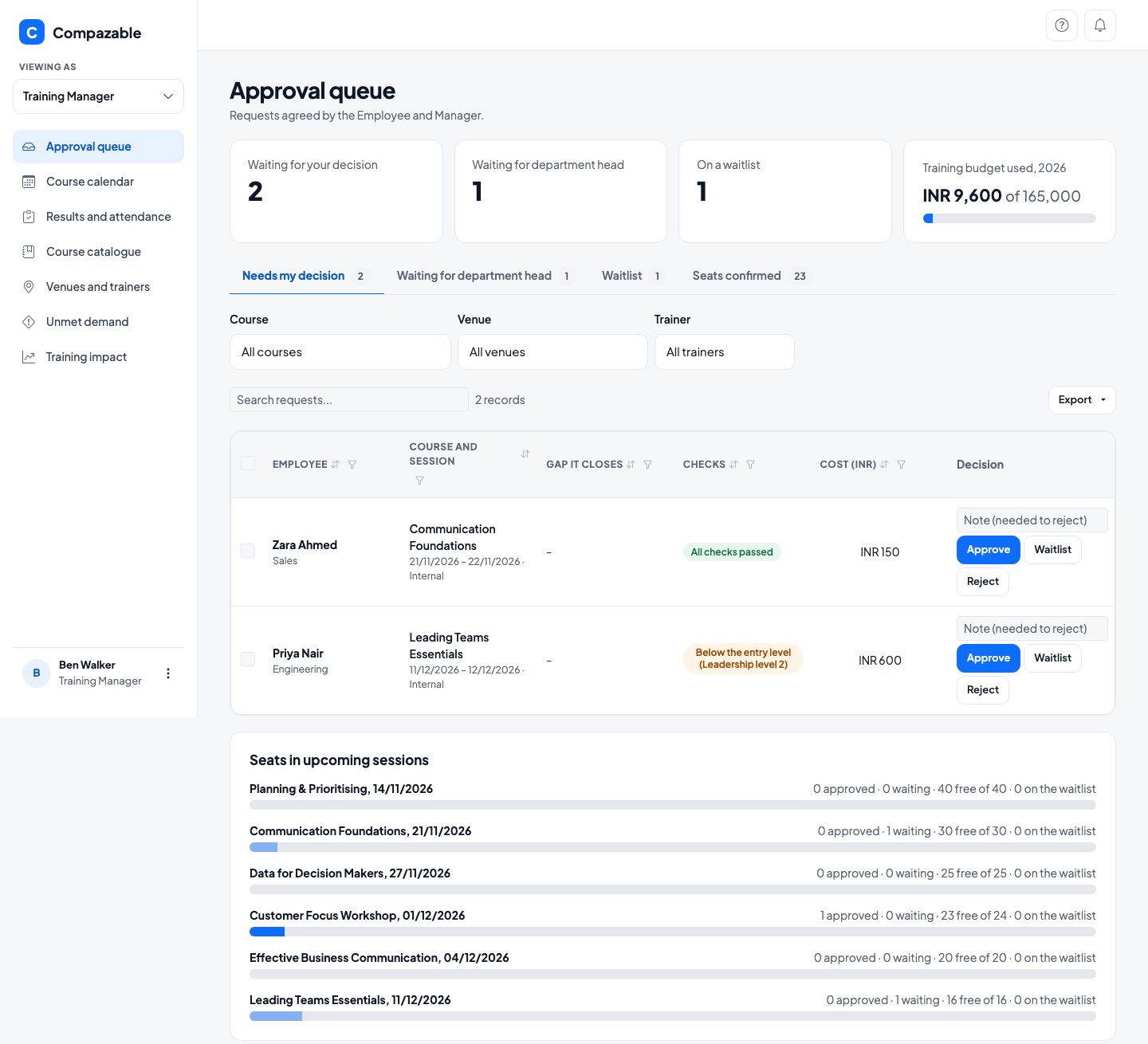
Task: Open the filter for Employee column
Action: 352,465
